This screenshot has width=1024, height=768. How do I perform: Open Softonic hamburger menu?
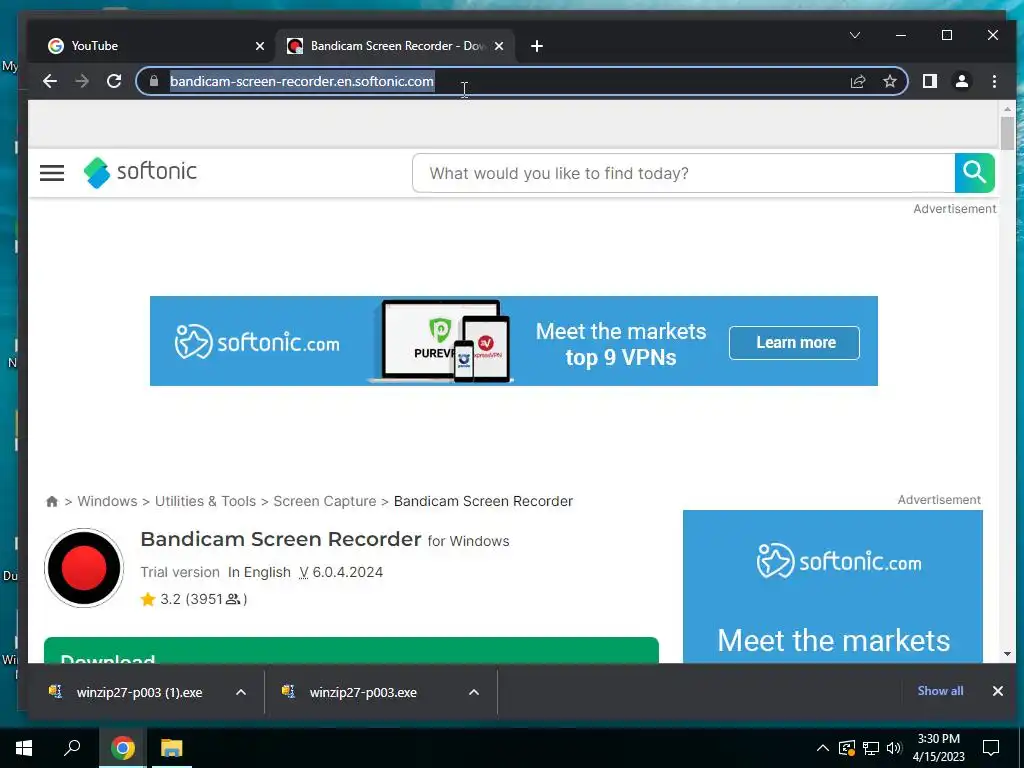click(52, 173)
